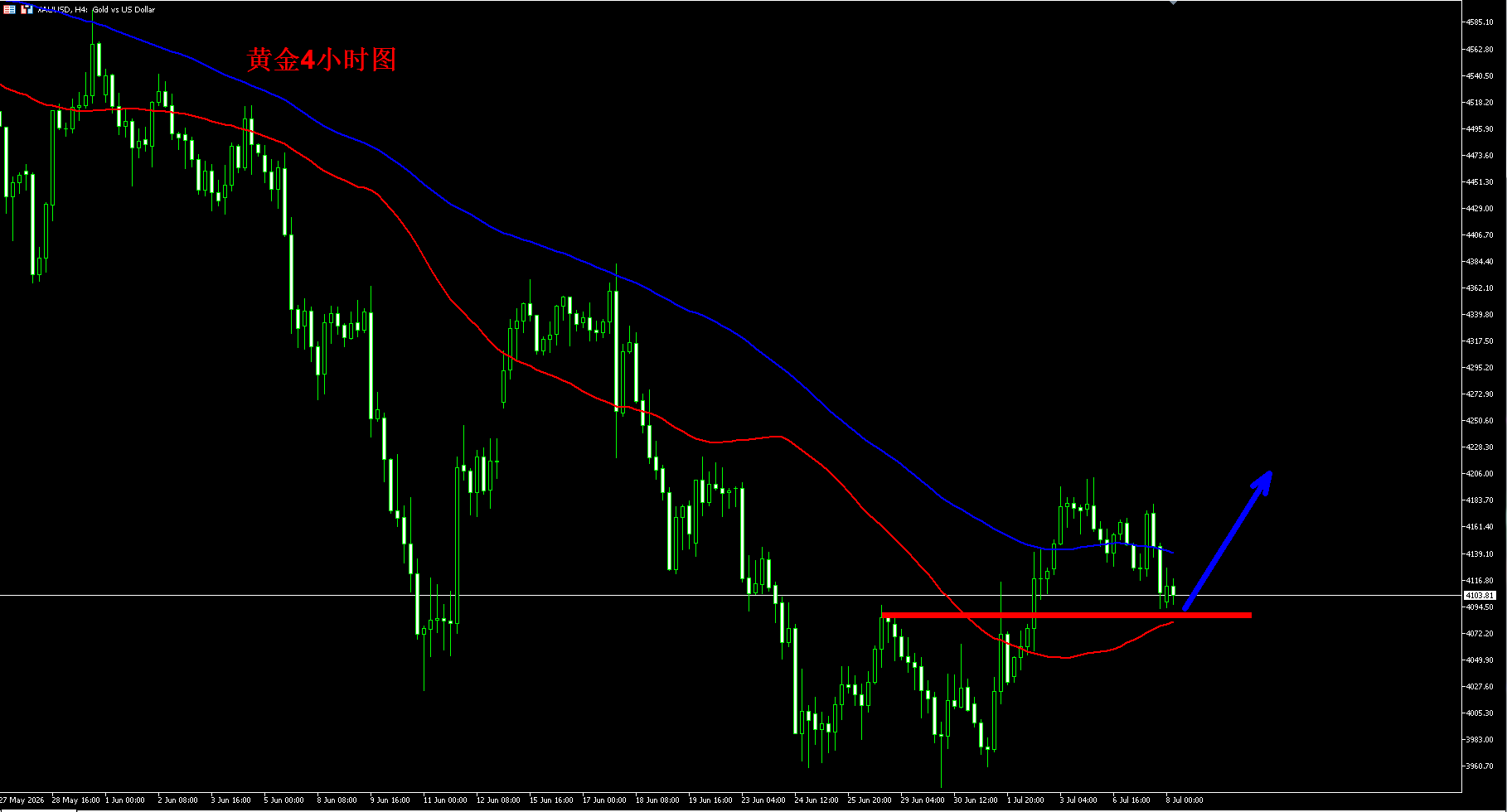Click the 27 May 2026 date label
The image size is (1507, 812).
[x=22, y=800]
